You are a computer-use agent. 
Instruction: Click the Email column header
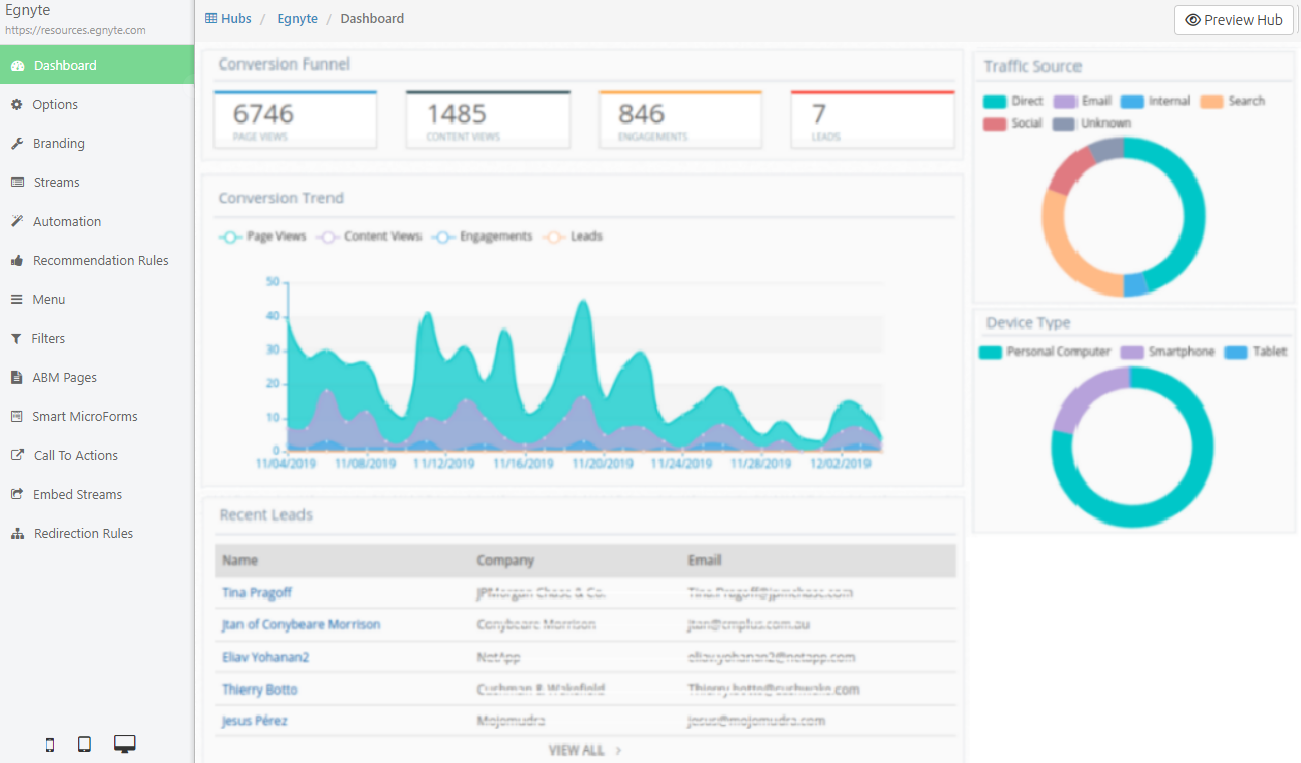pos(704,560)
